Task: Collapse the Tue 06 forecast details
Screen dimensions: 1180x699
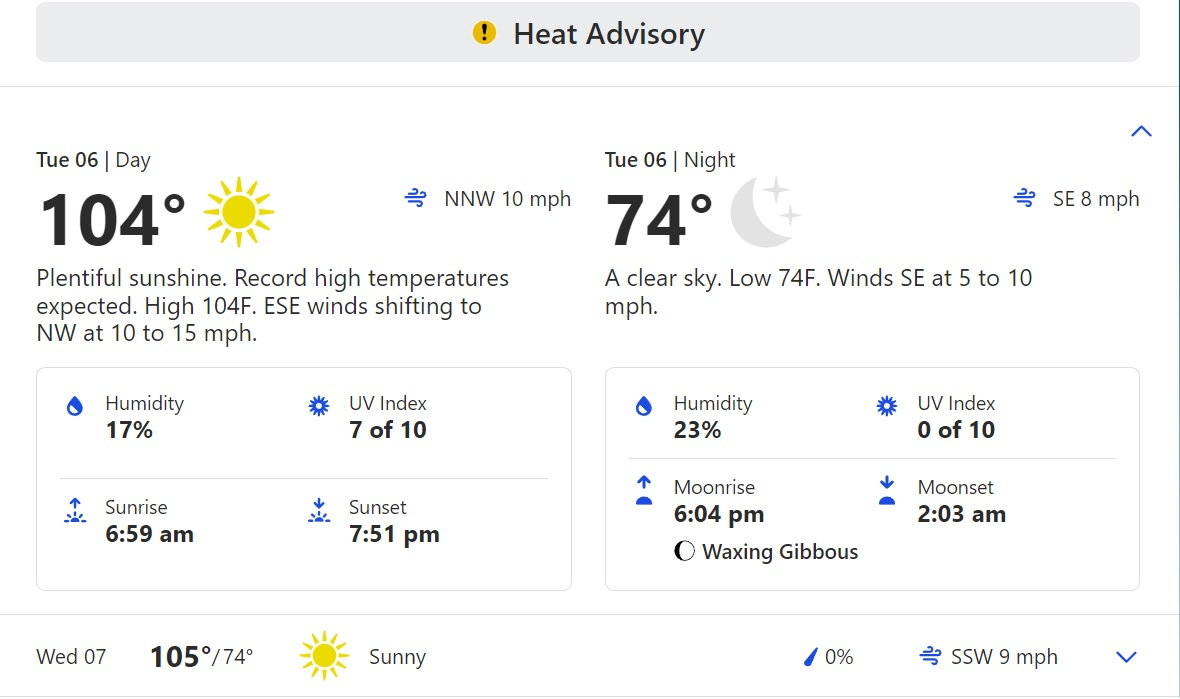Action: 1141,131
